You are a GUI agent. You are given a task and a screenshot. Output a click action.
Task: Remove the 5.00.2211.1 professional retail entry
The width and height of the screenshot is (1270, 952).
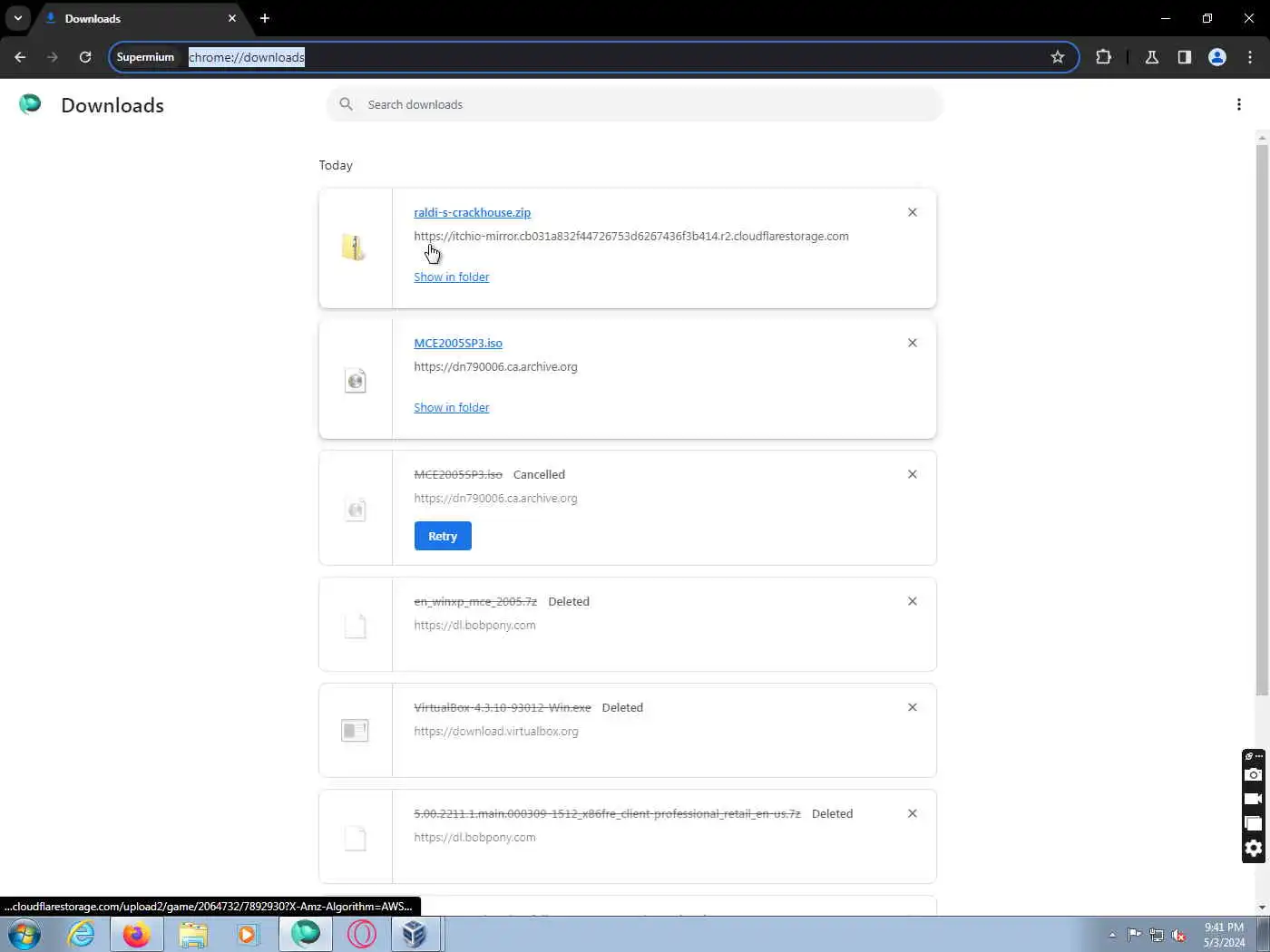913,813
